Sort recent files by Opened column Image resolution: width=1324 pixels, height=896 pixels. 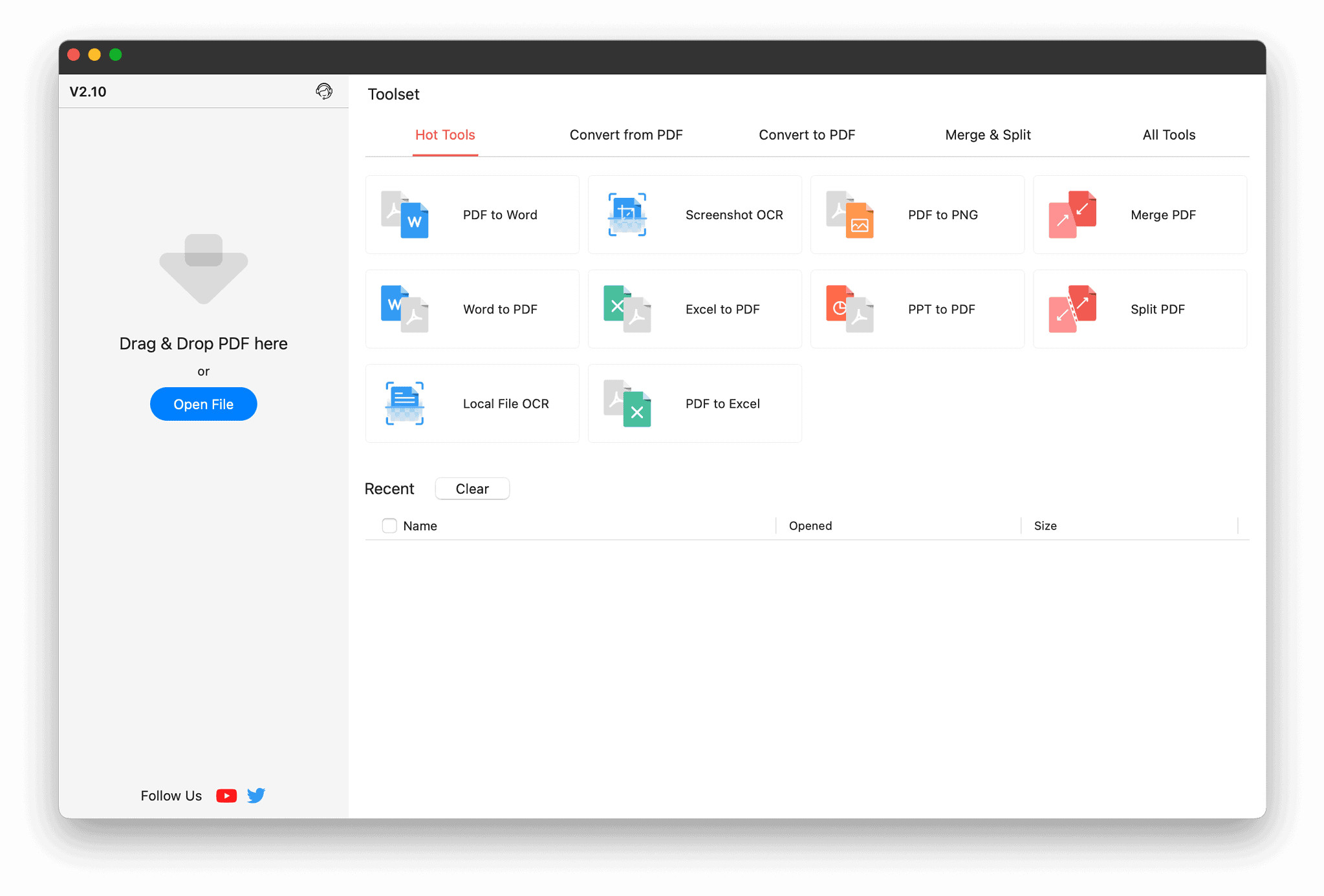pyautogui.click(x=810, y=526)
